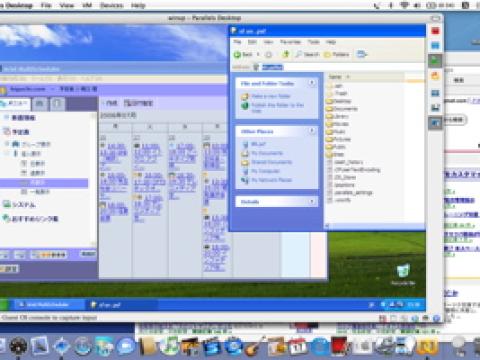This screenshot has height=360, width=480.
Task: Click blue Pause icon in Parallels sidebar
Action: (435, 46)
